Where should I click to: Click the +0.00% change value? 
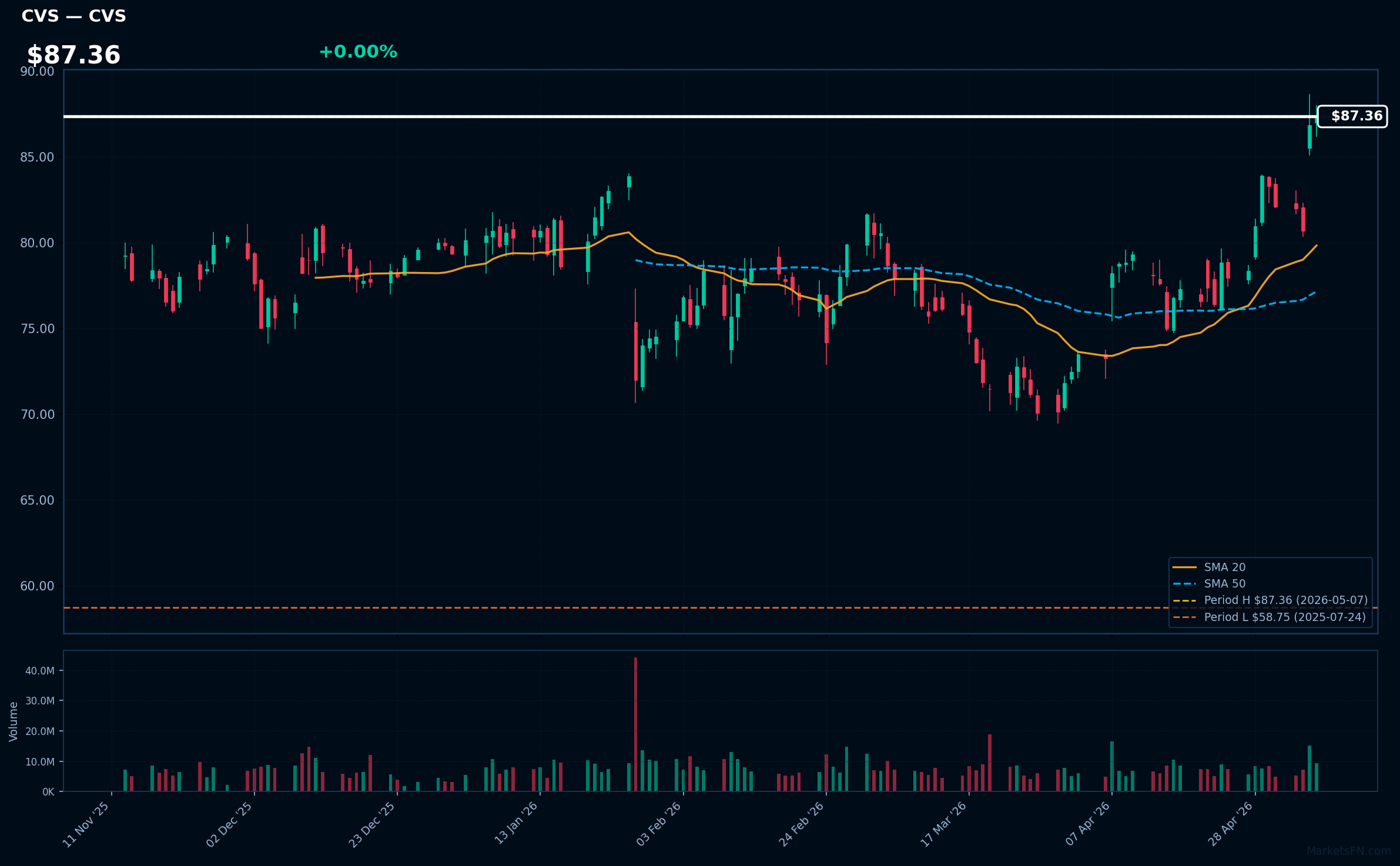(x=358, y=52)
